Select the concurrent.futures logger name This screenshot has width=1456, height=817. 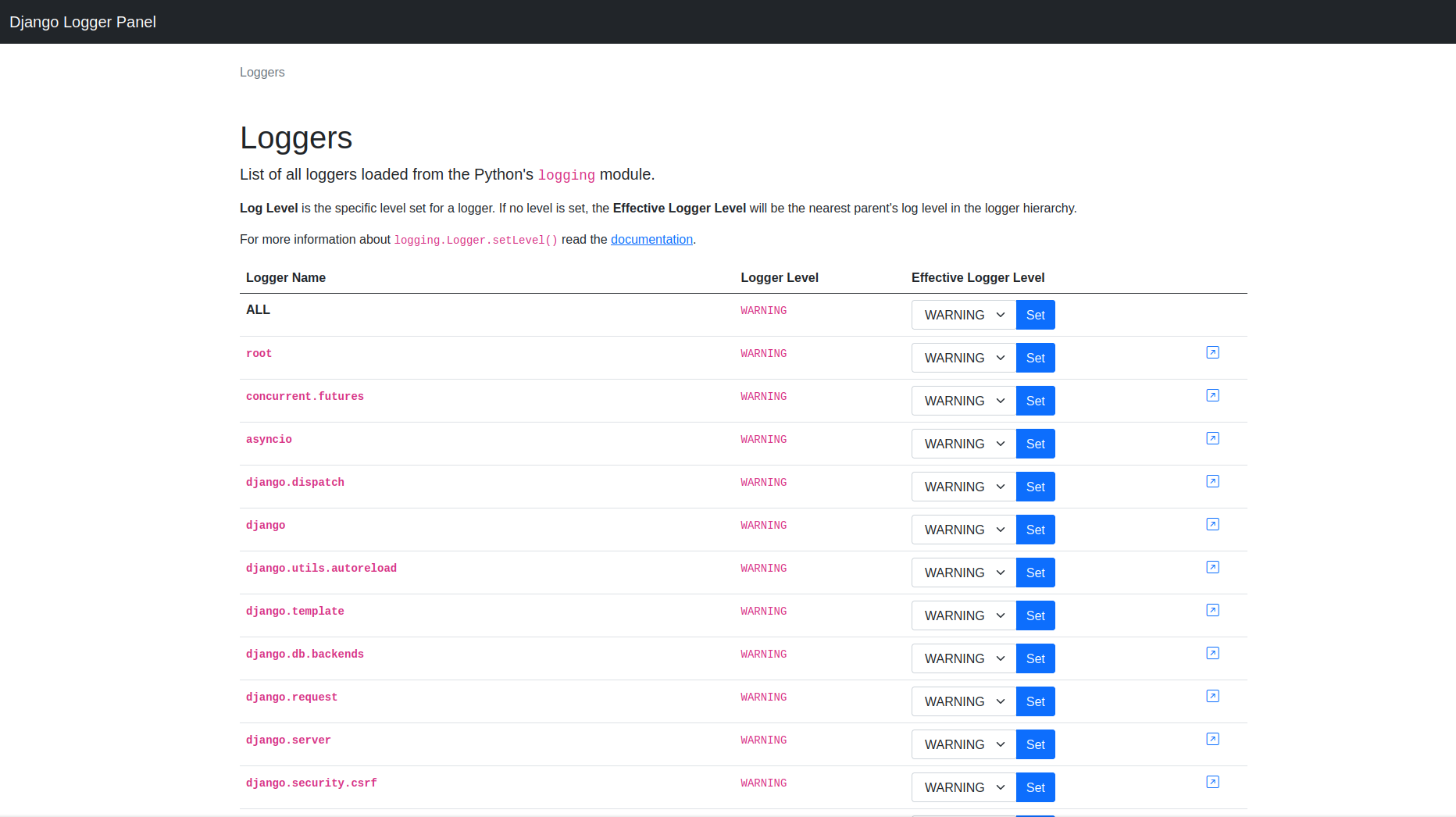305,396
